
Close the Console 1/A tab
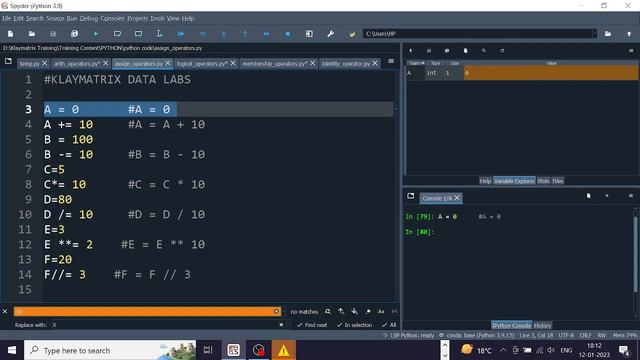click(x=457, y=198)
